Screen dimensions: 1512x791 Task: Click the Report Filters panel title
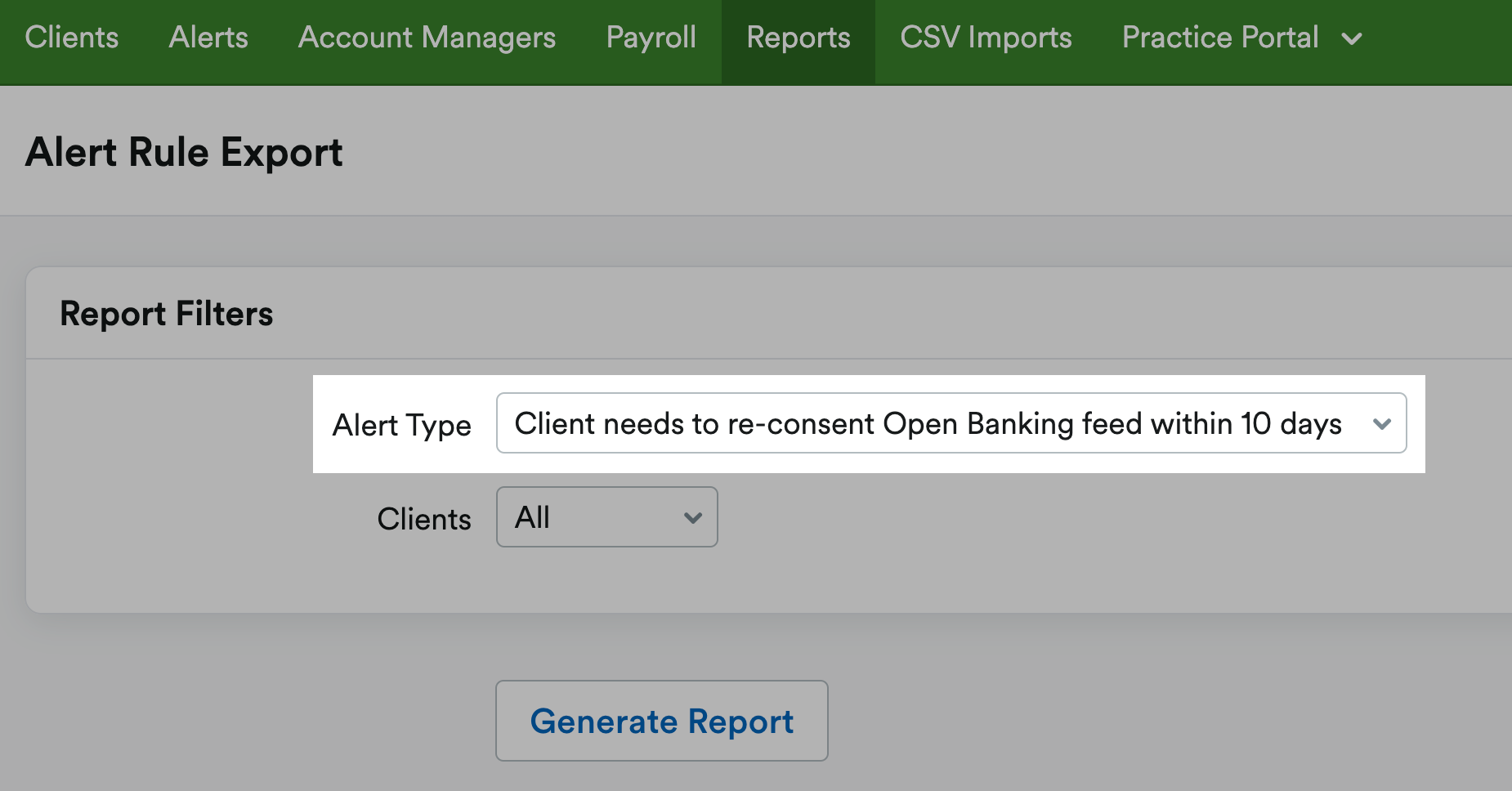tap(167, 314)
